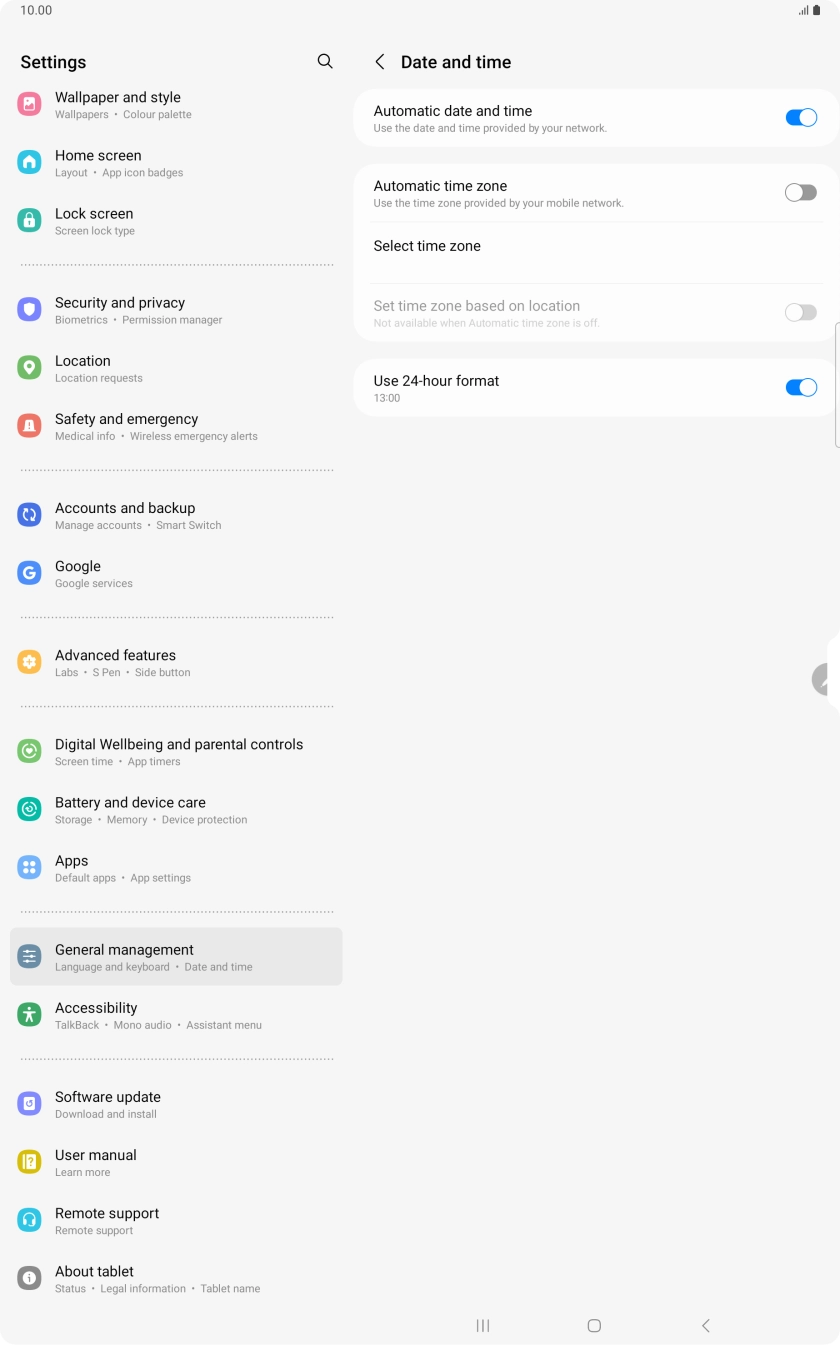The height and width of the screenshot is (1345, 840).
Task: Tap the Location pin icon
Action: coord(30,367)
